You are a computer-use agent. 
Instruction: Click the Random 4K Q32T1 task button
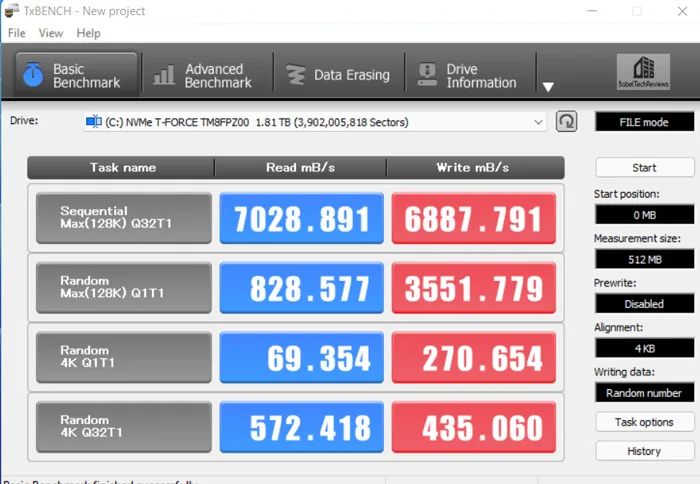click(x=124, y=427)
